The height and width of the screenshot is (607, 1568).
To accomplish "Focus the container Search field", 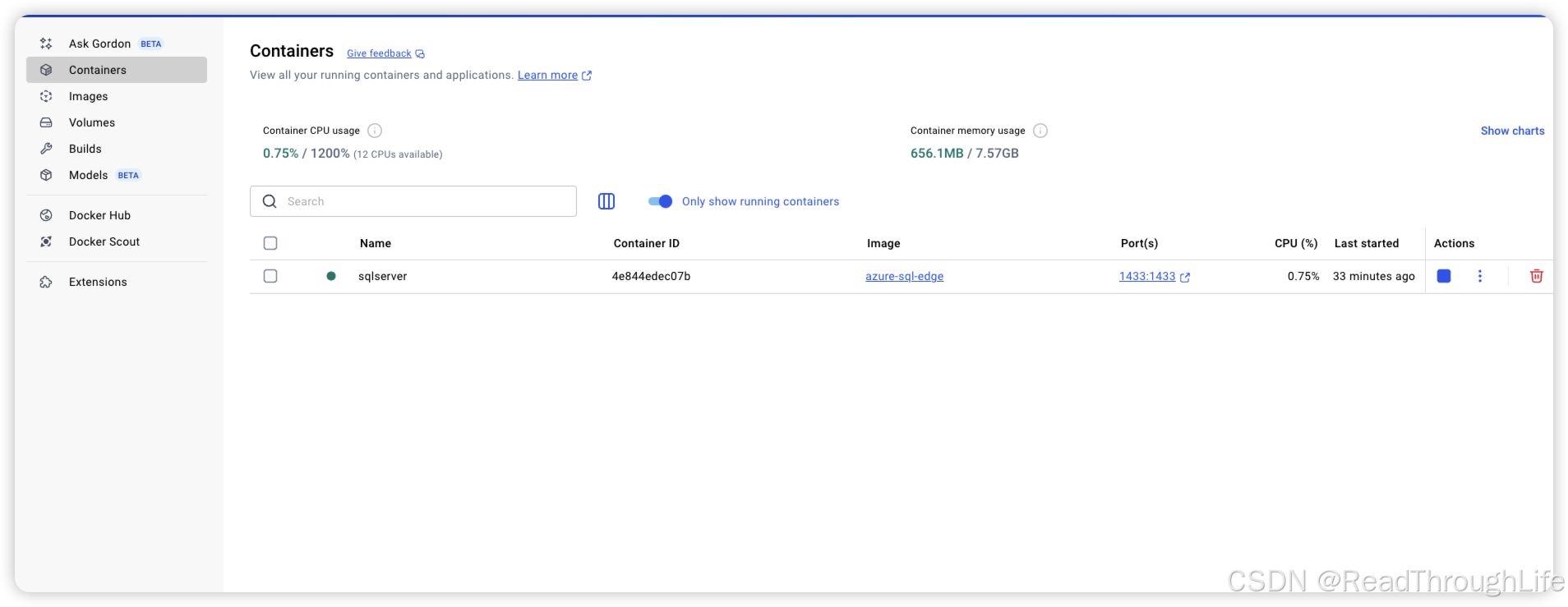I will pyautogui.click(x=413, y=201).
